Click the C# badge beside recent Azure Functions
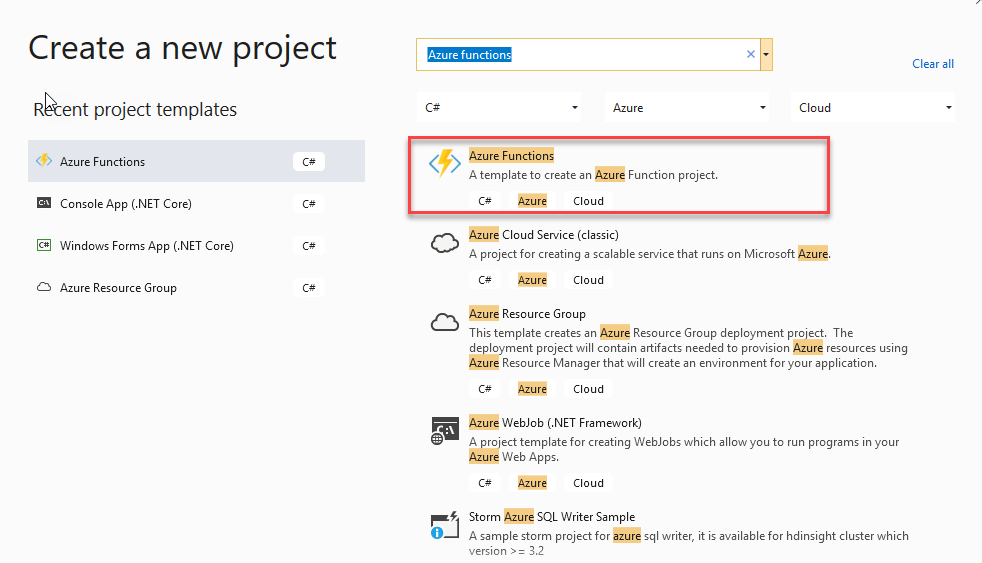The image size is (982, 563). (x=309, y=162)
